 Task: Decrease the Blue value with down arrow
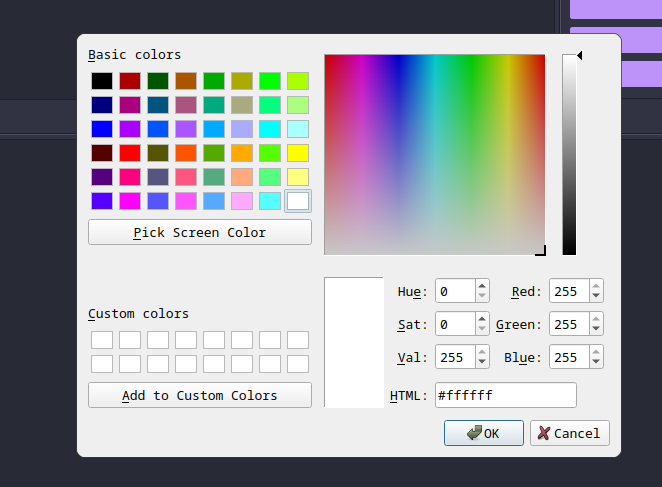coord(596,362)
